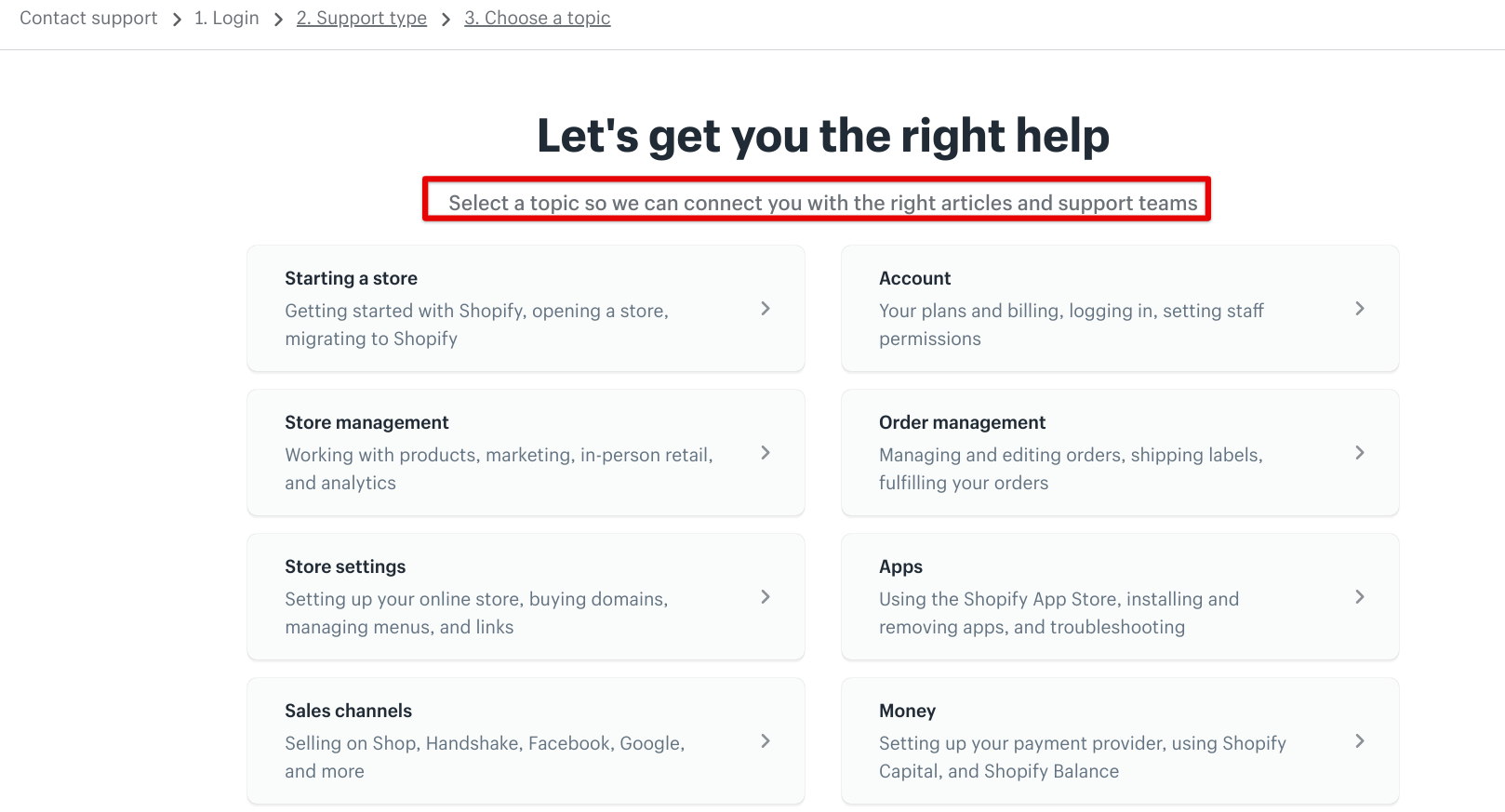Click the Contact support breadcrumb
Image resolution: width=1505 pixels, height=812 pixels.
point(88,19)
